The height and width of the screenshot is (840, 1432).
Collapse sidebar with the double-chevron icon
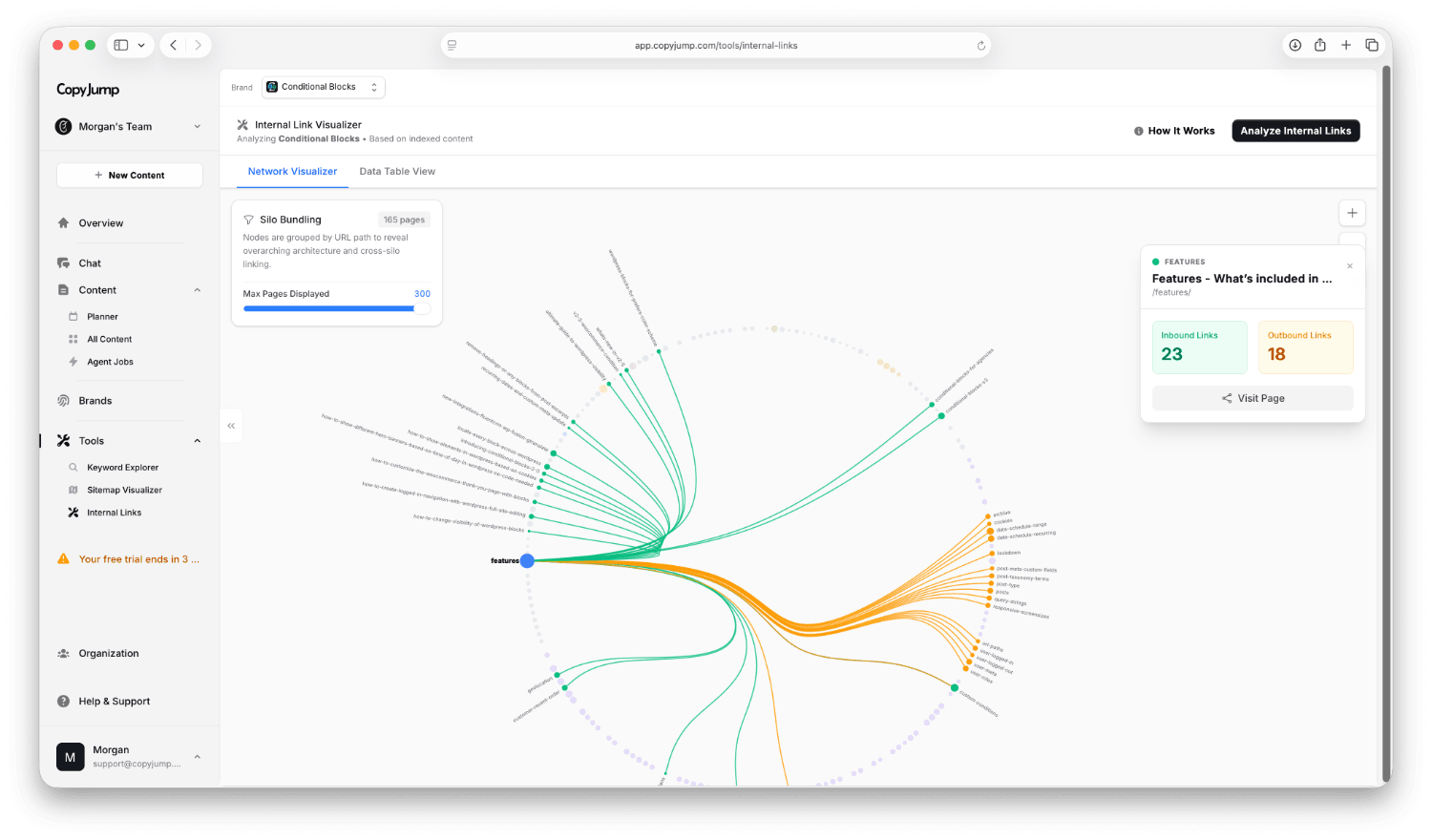pyautogui.click(x=231, y=426)
